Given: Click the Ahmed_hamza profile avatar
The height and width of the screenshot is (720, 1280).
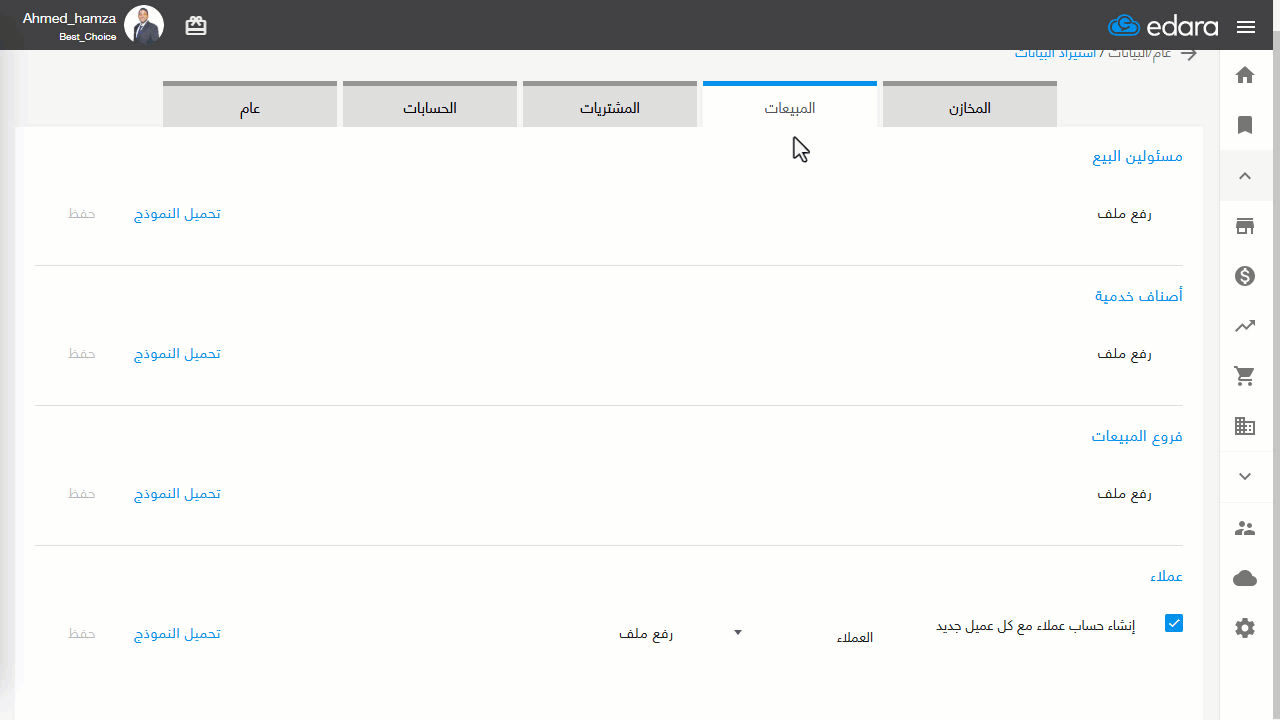Looking at the screenshot, I should point(144,25).
